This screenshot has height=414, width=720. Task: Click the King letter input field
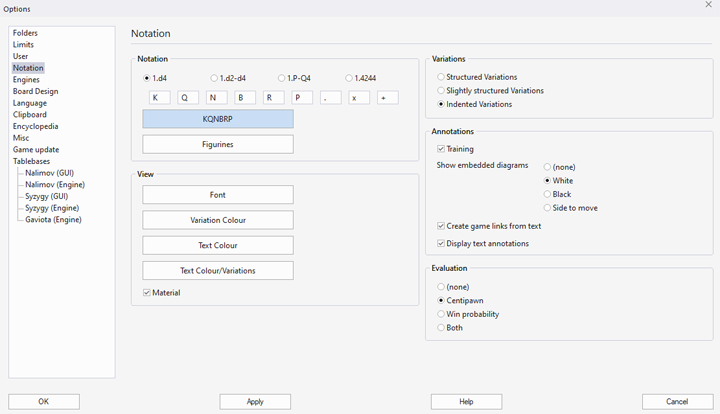160,98
